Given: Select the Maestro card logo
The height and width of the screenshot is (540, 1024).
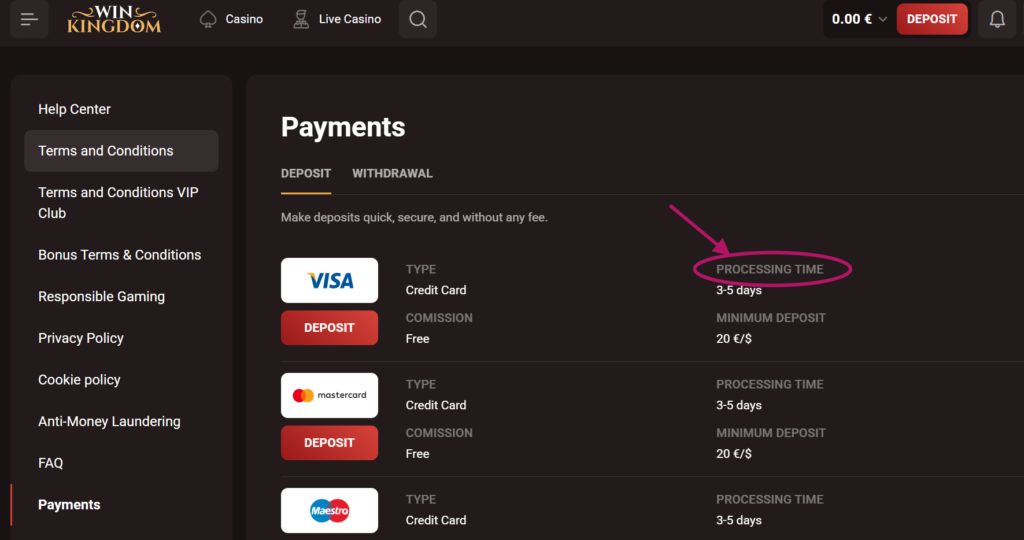Looking at the screenshot, I should (x=329, y=511).
